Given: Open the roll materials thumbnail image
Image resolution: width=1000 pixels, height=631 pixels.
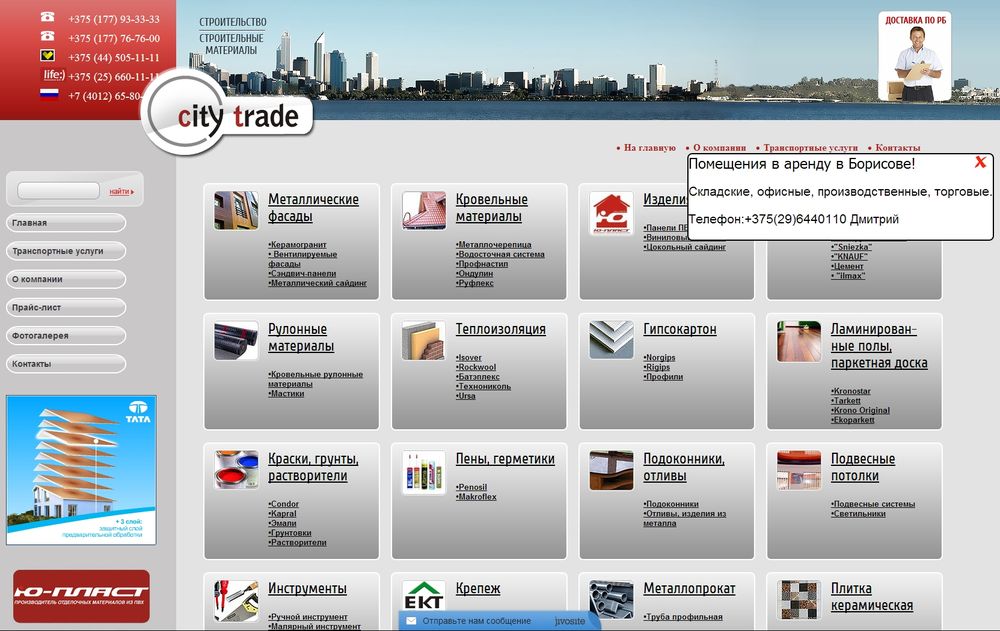Looking at the screenshot, I should (x=236, y=341).
